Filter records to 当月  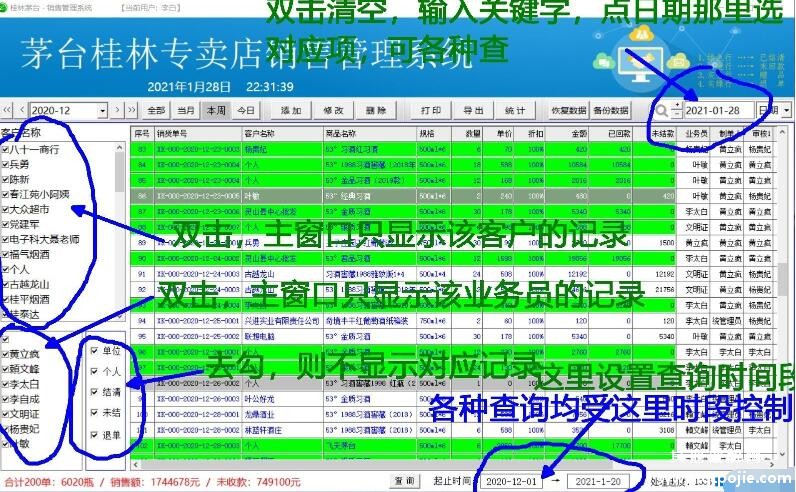[186, 110]
